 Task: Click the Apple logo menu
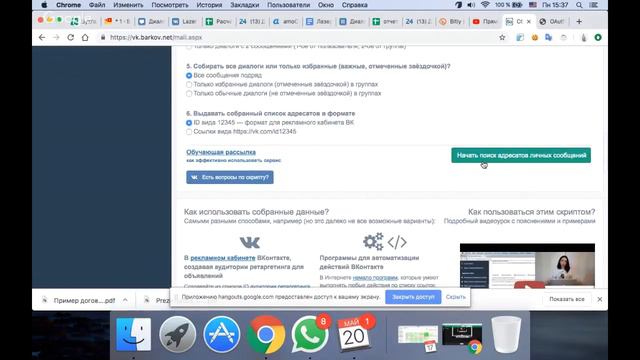(x=44, y=5)
